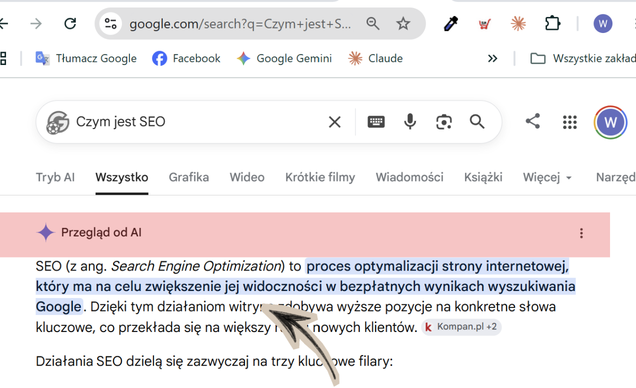Click the Przegląd od AI sparkle icon
The height and width of the screenshot is (388, 636).
(46, 233)
